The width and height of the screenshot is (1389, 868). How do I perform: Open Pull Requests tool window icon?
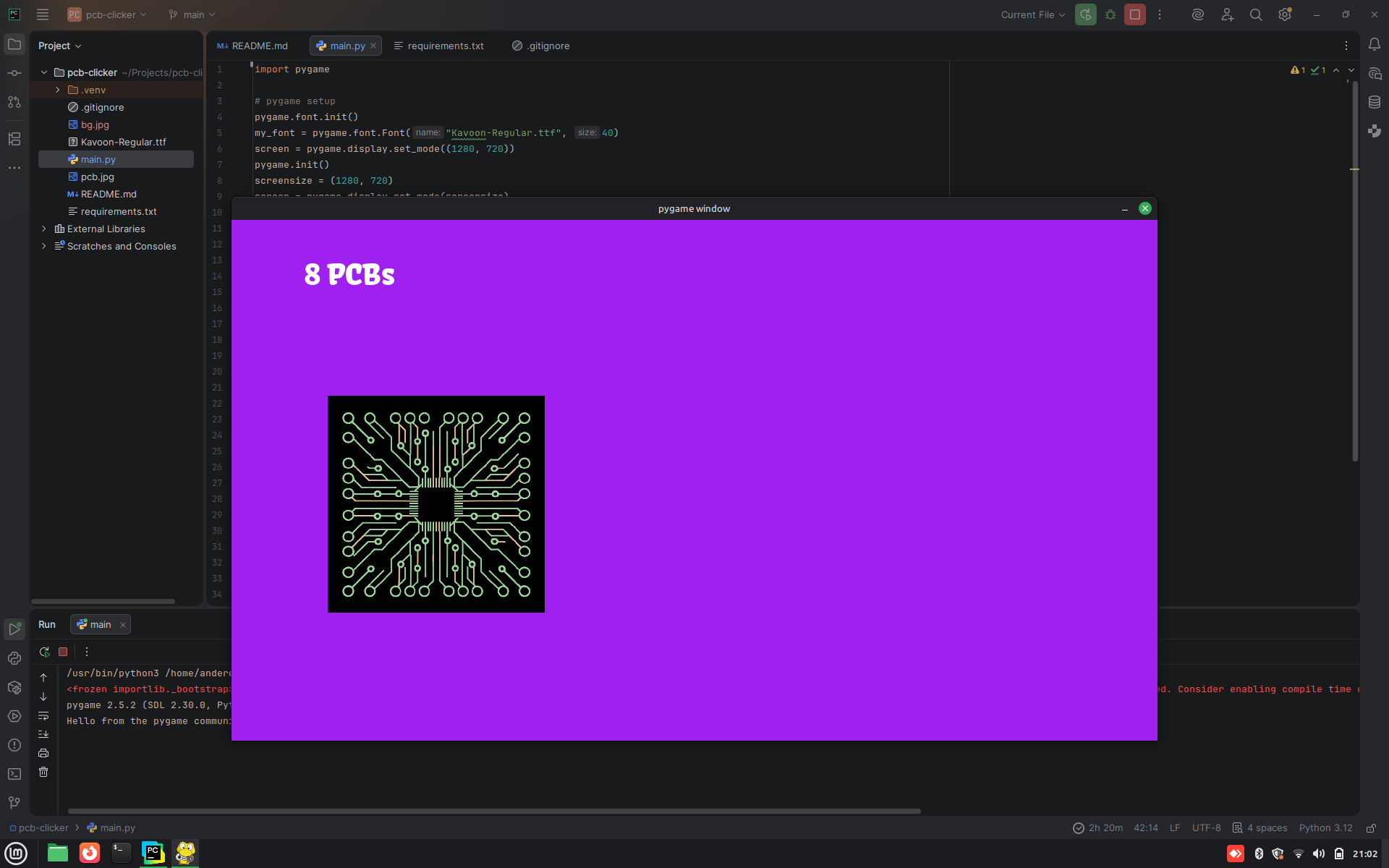(14, 102)
